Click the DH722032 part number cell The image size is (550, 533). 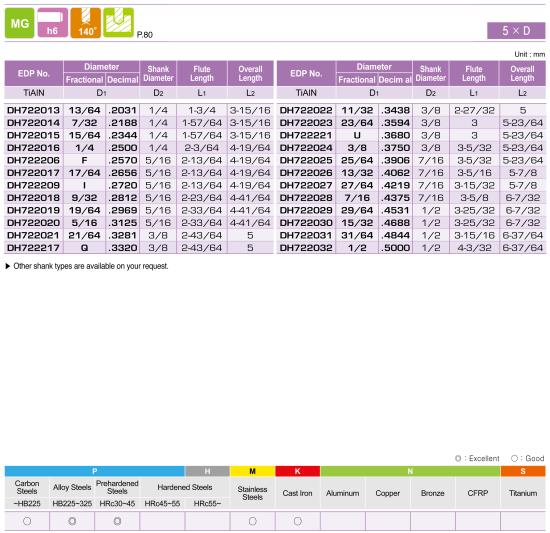(x=306, y=248)
